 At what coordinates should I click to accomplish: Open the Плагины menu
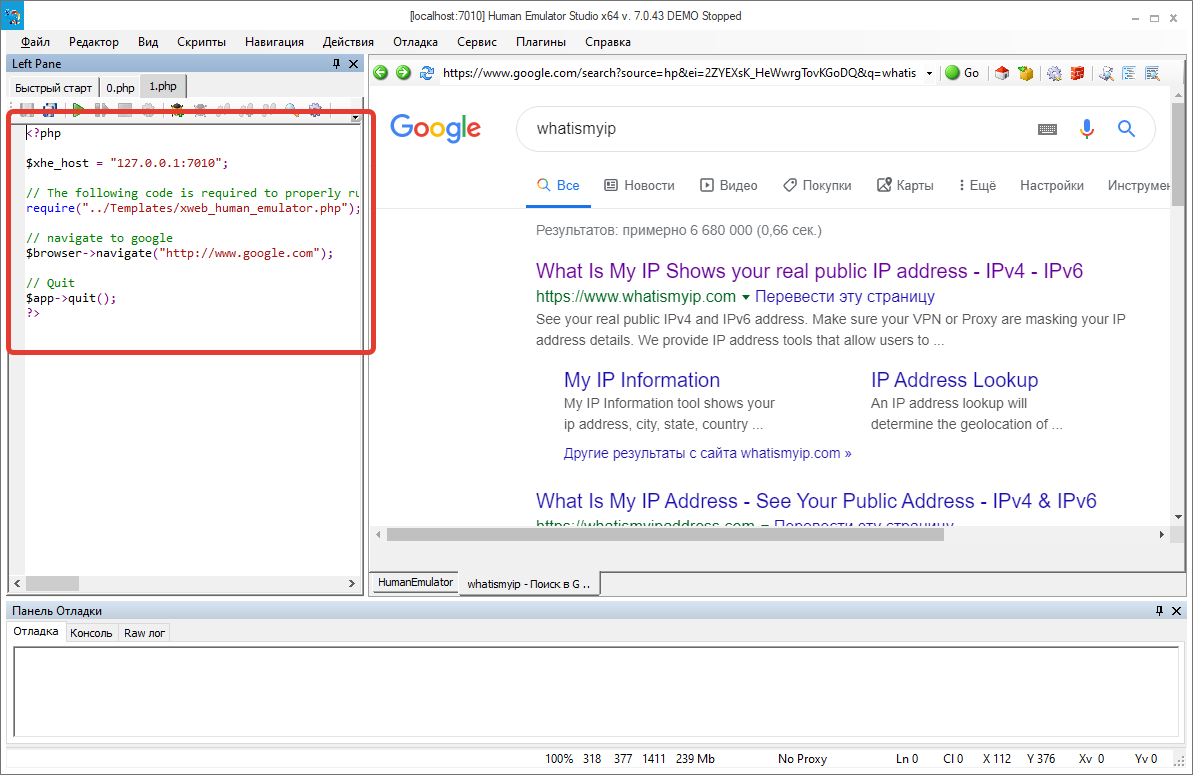point(541,42)
